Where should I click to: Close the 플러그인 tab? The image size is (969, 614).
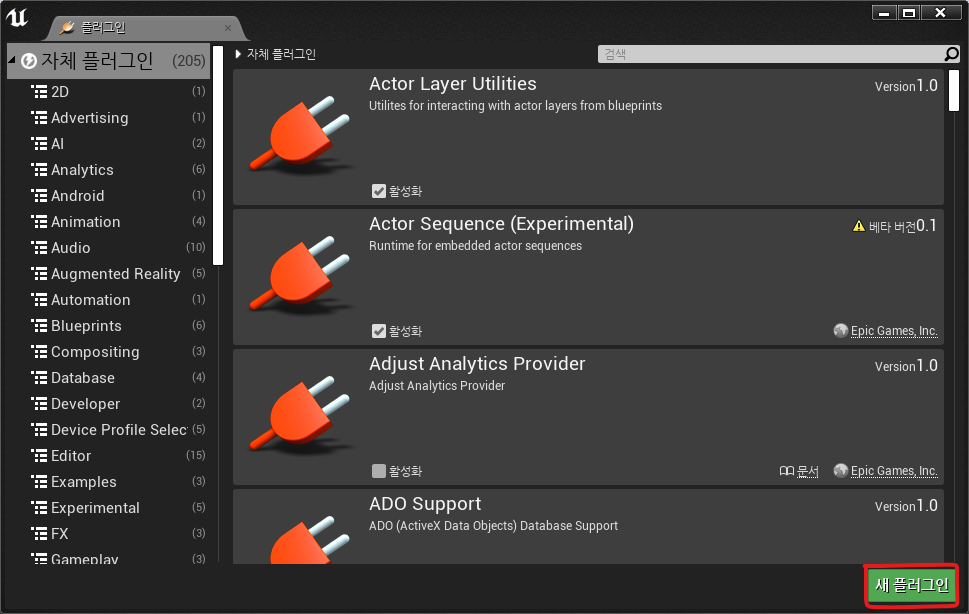(228, 28)
